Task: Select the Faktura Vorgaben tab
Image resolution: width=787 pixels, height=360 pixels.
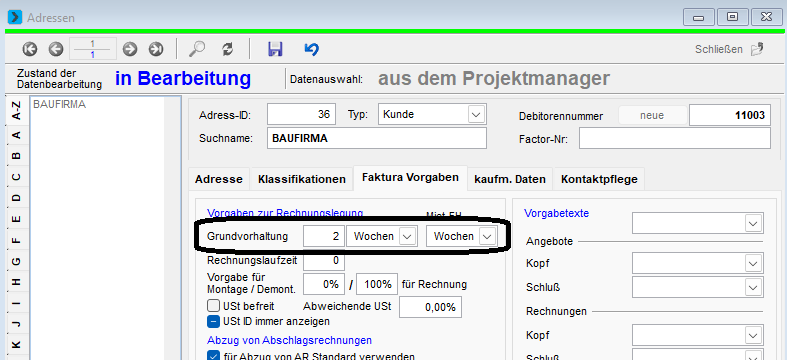Action: coord(410,177)
